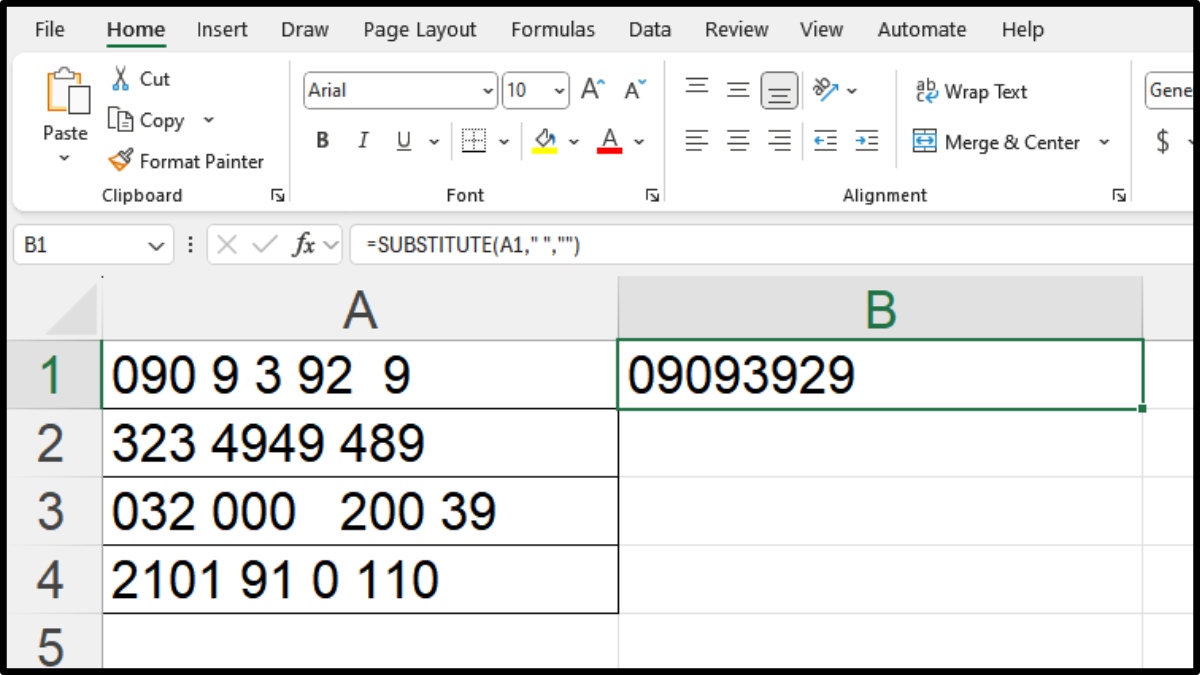Click the Increase Font Size icon
Image resolution: width=1200 pixels, height=675 pixels.
tap(591, 88)
